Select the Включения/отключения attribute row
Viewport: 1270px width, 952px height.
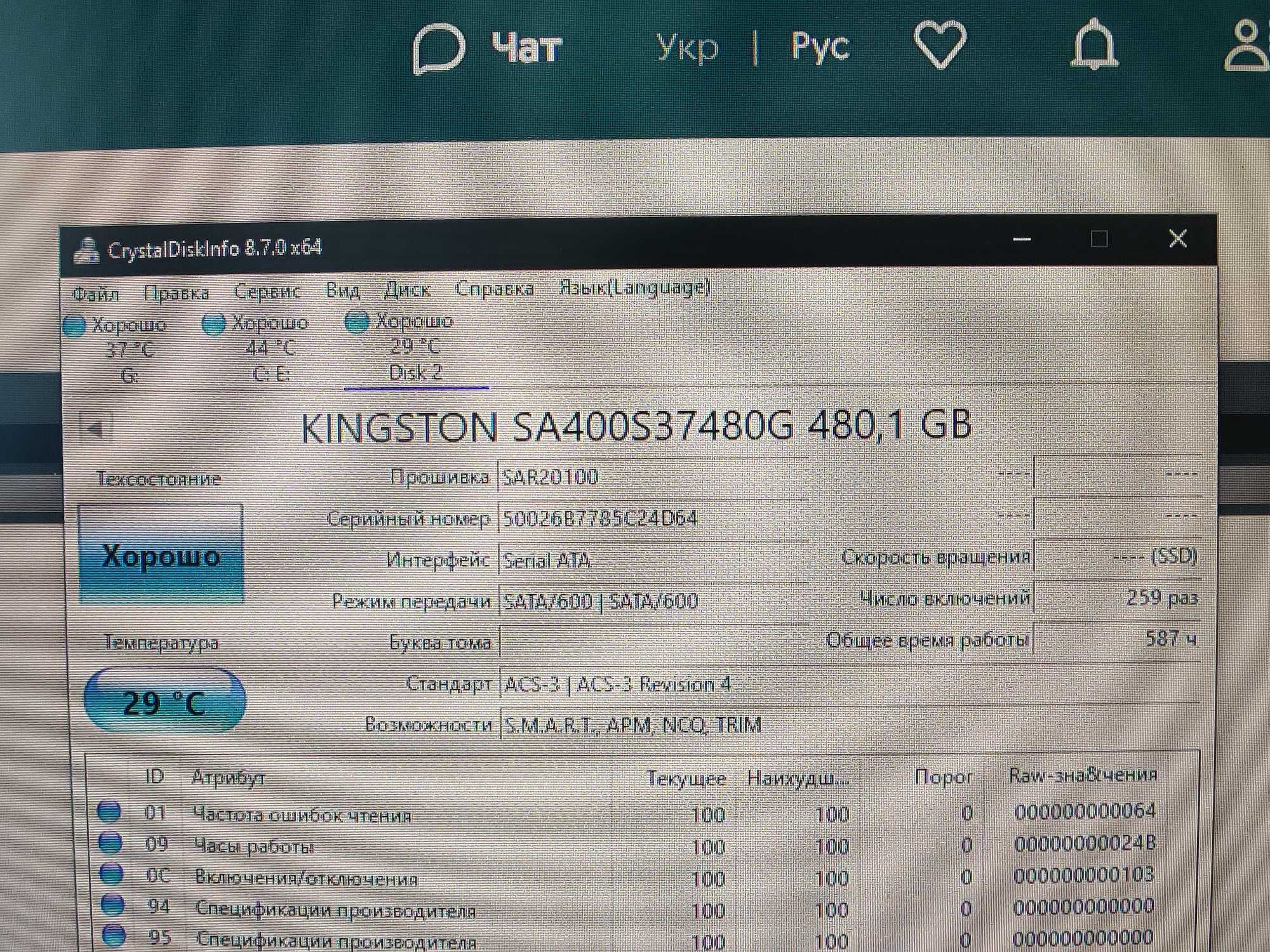[629, 876]
